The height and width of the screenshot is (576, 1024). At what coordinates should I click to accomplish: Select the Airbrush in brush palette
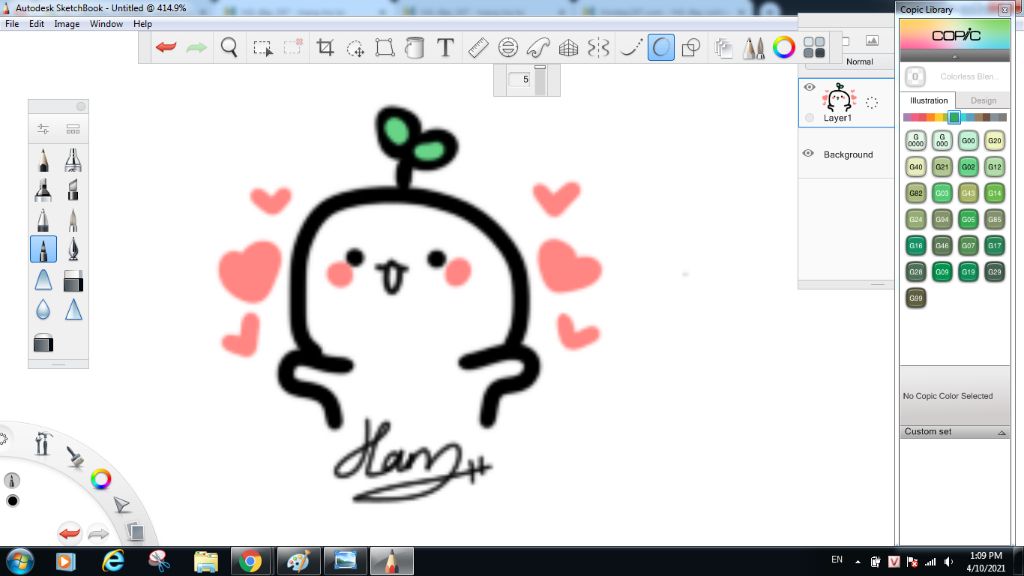tap(73, 159)
